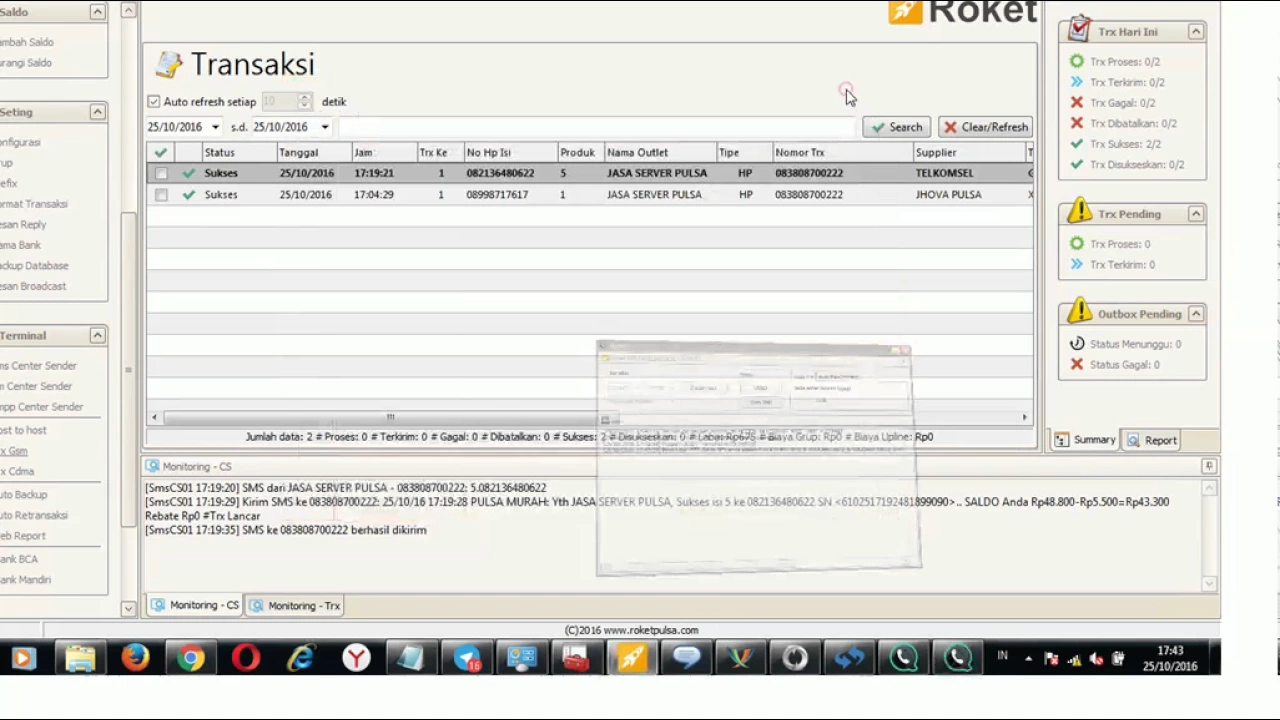Image resolution: width=1280 pixels, height=720 pixels.
Task: Sort by the Supplier column header
Action: 969,152
